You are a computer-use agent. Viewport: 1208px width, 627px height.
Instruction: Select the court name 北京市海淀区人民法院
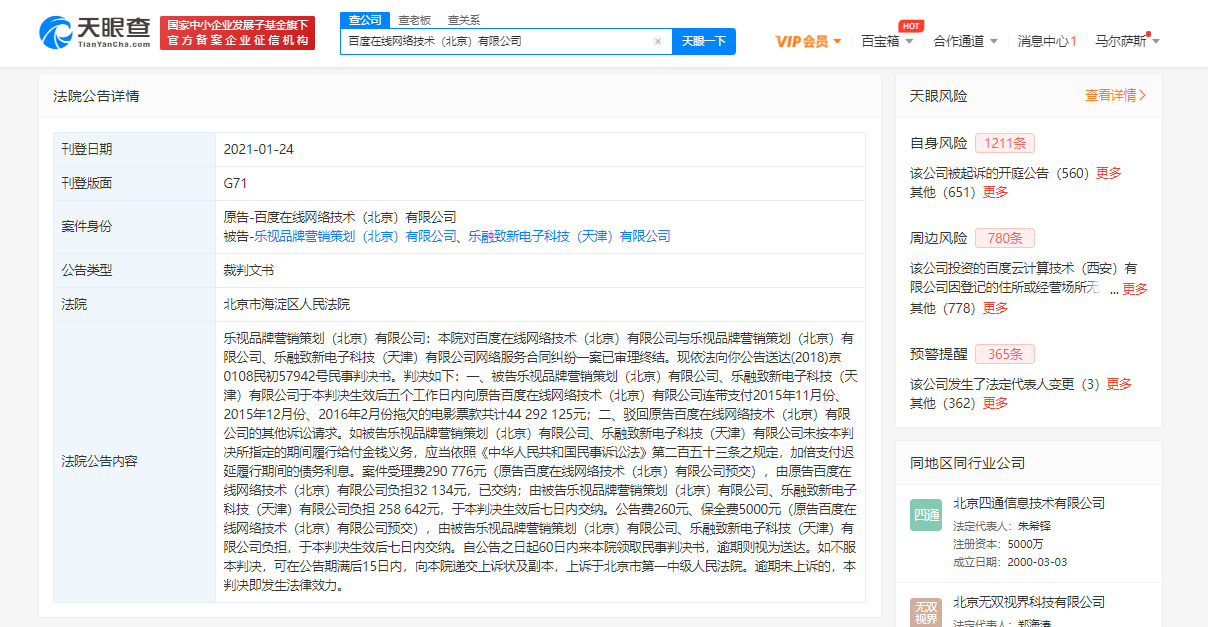(x=287, y=304)
